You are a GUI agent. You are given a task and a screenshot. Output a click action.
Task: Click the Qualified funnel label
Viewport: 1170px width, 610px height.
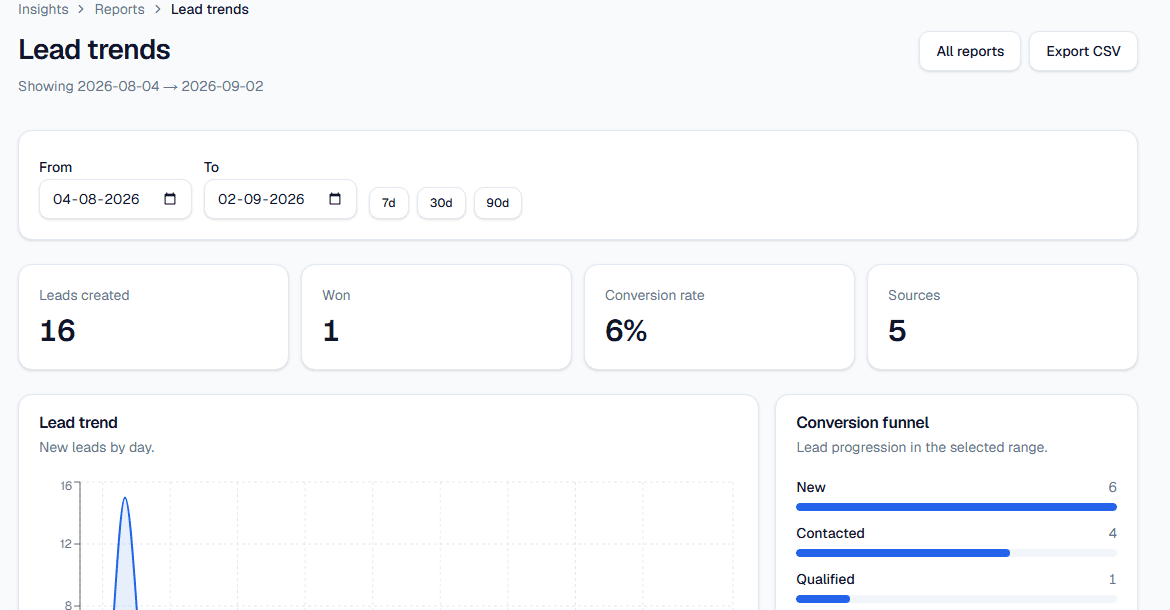[825, 579]
